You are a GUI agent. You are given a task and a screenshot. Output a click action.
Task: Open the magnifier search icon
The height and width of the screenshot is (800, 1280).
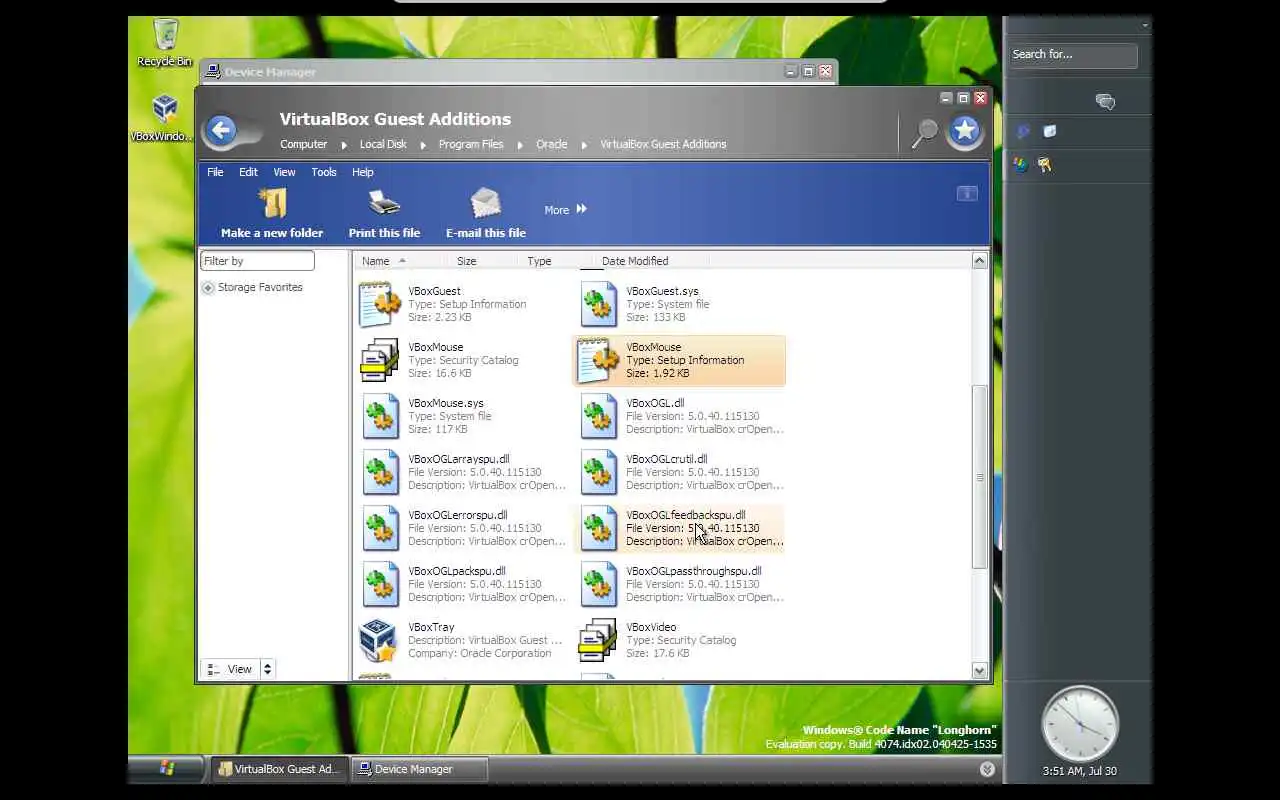925,133
